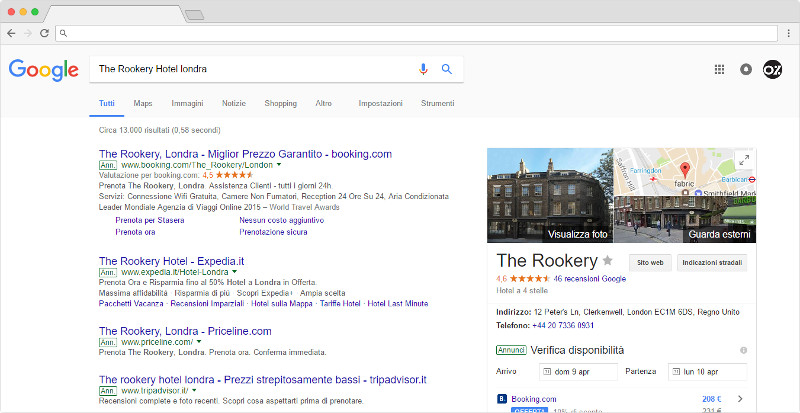800x413 pixels.
Task: Click the browser forward arrow
Action: click(28, 33)
